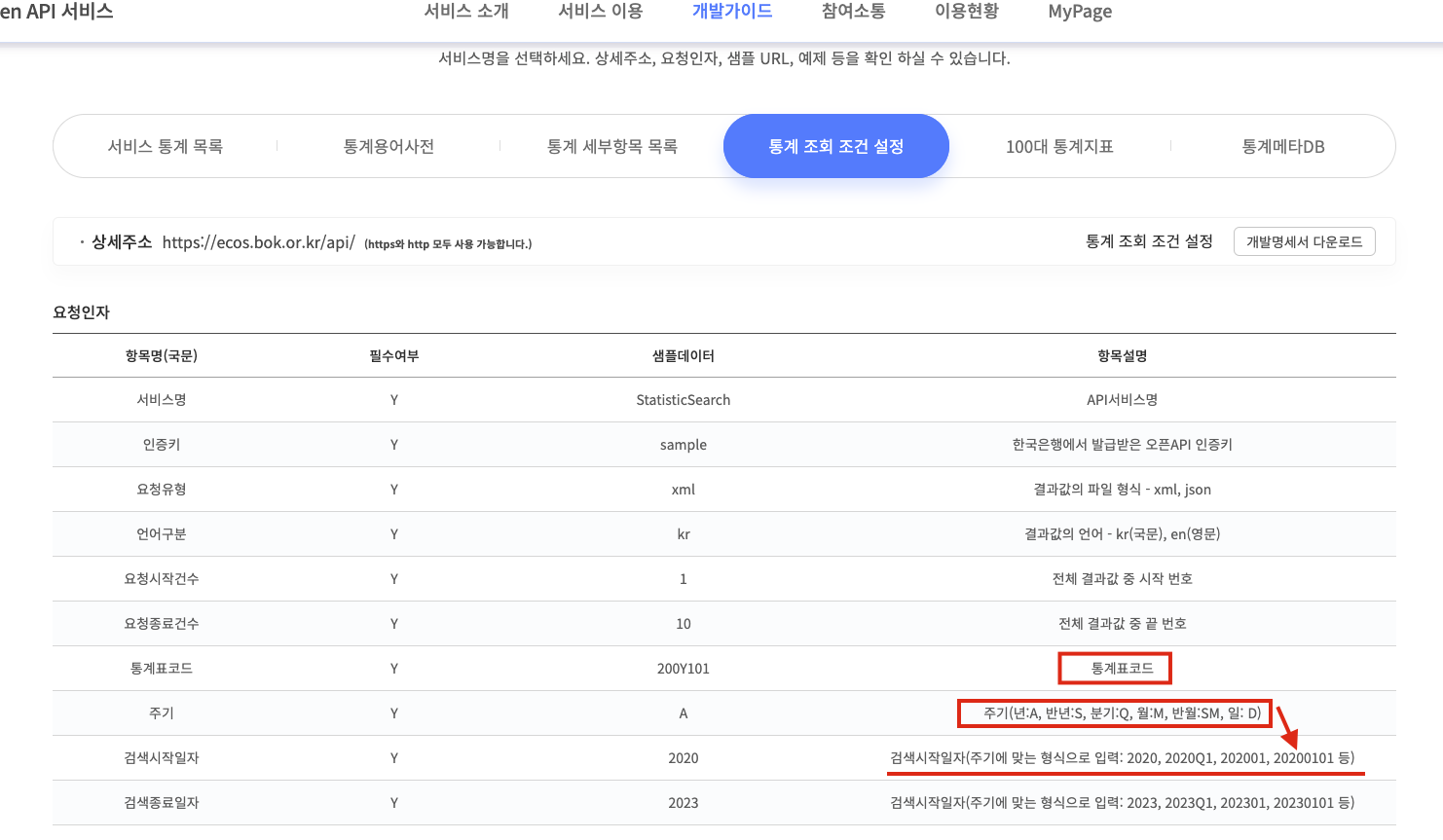Click the API서비스명 description cell
This screenshot has height=840, width=1443.
tap(1123, 400)
